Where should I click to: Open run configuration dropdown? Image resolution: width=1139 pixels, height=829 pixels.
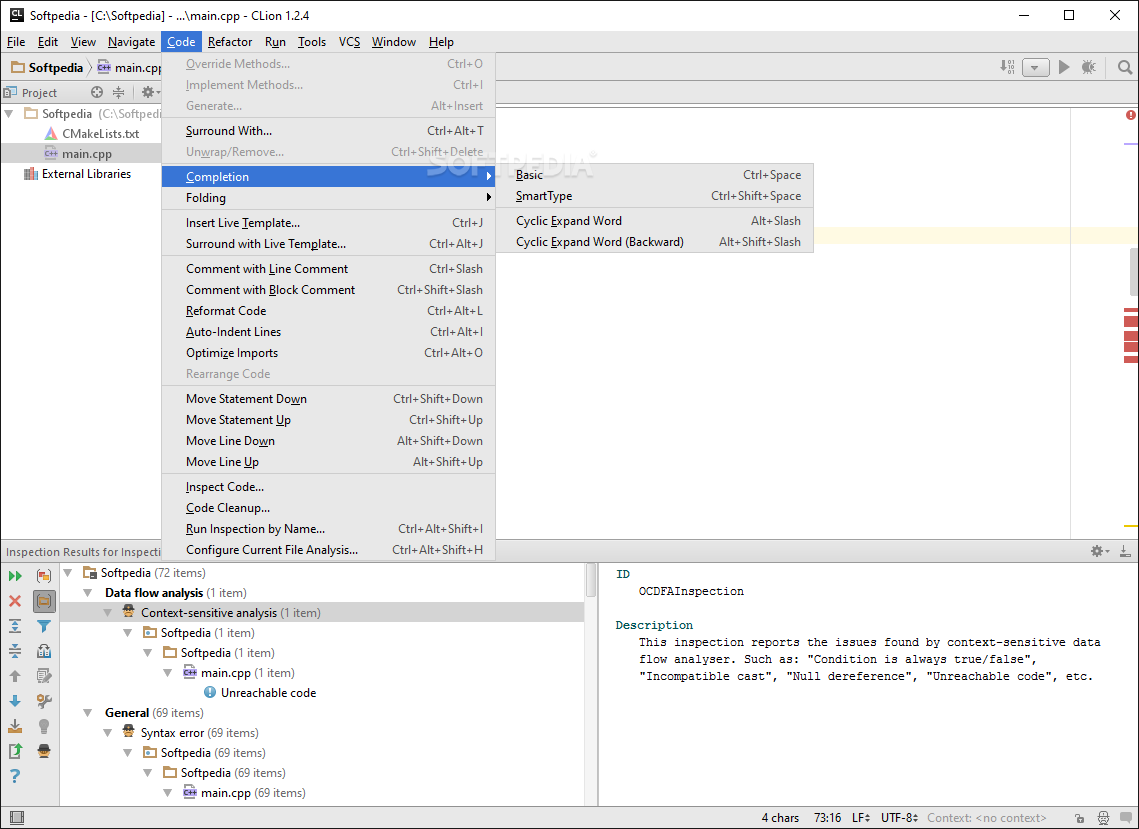coord(1035,68)
